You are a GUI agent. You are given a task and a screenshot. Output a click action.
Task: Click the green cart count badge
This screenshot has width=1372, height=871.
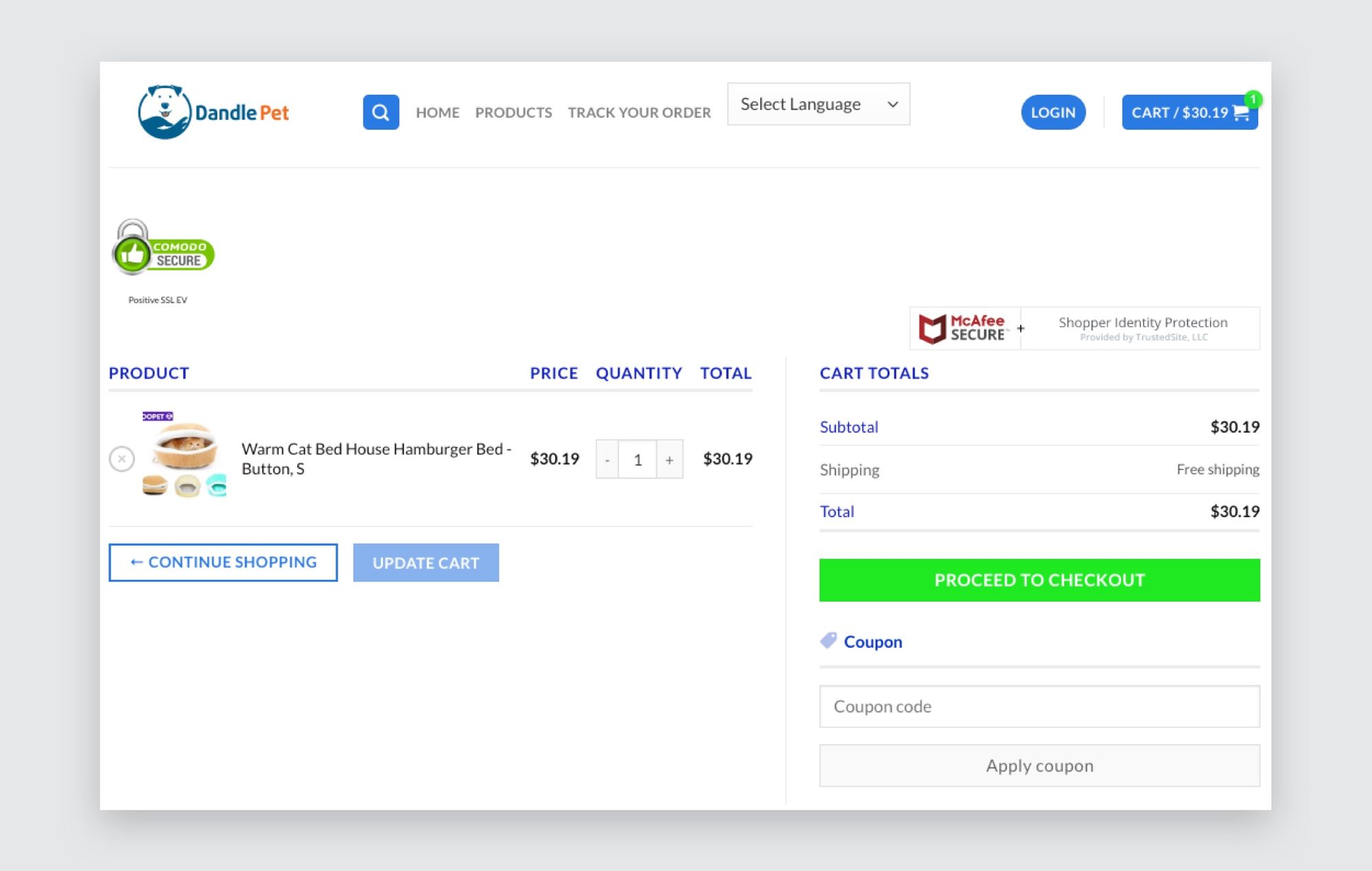point(1253,100)
